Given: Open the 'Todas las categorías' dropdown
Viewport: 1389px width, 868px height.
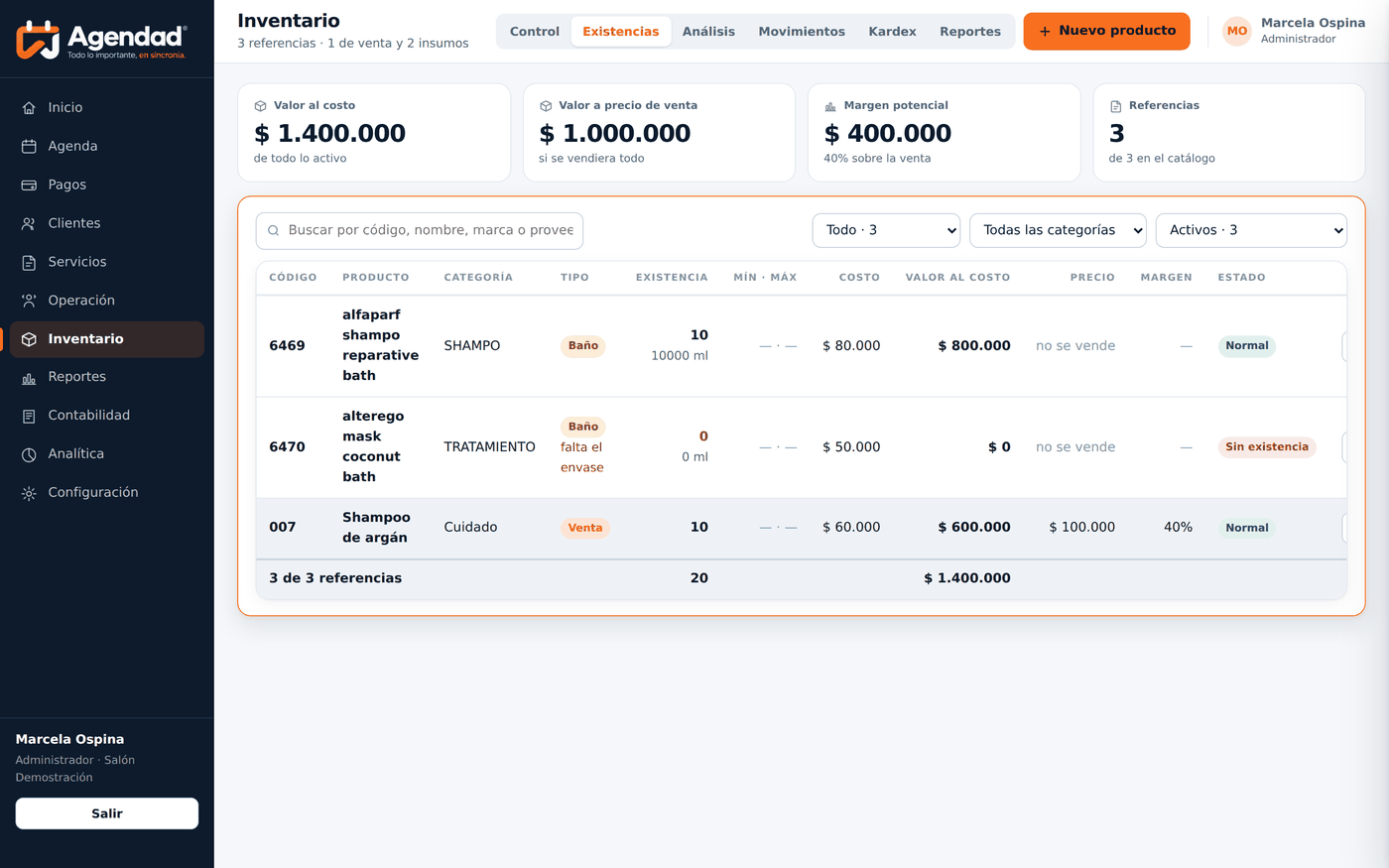Looking at the screenshot, I should [x=1058, y=230].
